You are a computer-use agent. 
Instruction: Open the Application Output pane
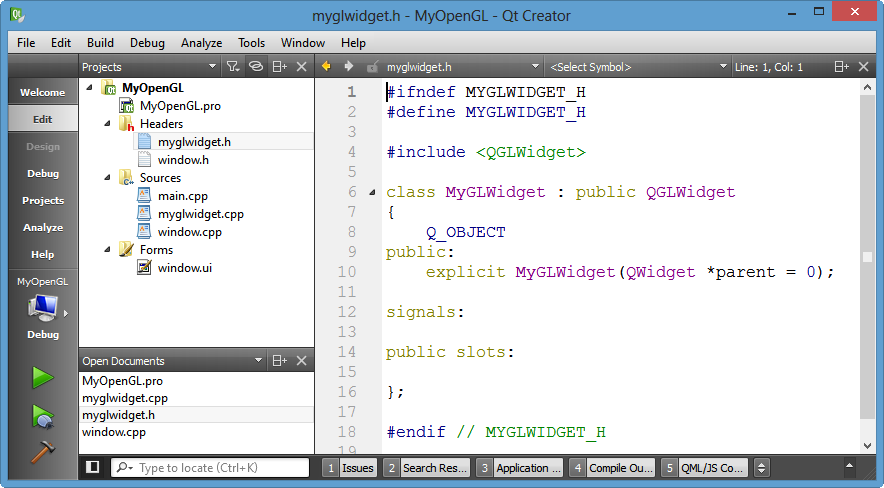tap(520, 468)
